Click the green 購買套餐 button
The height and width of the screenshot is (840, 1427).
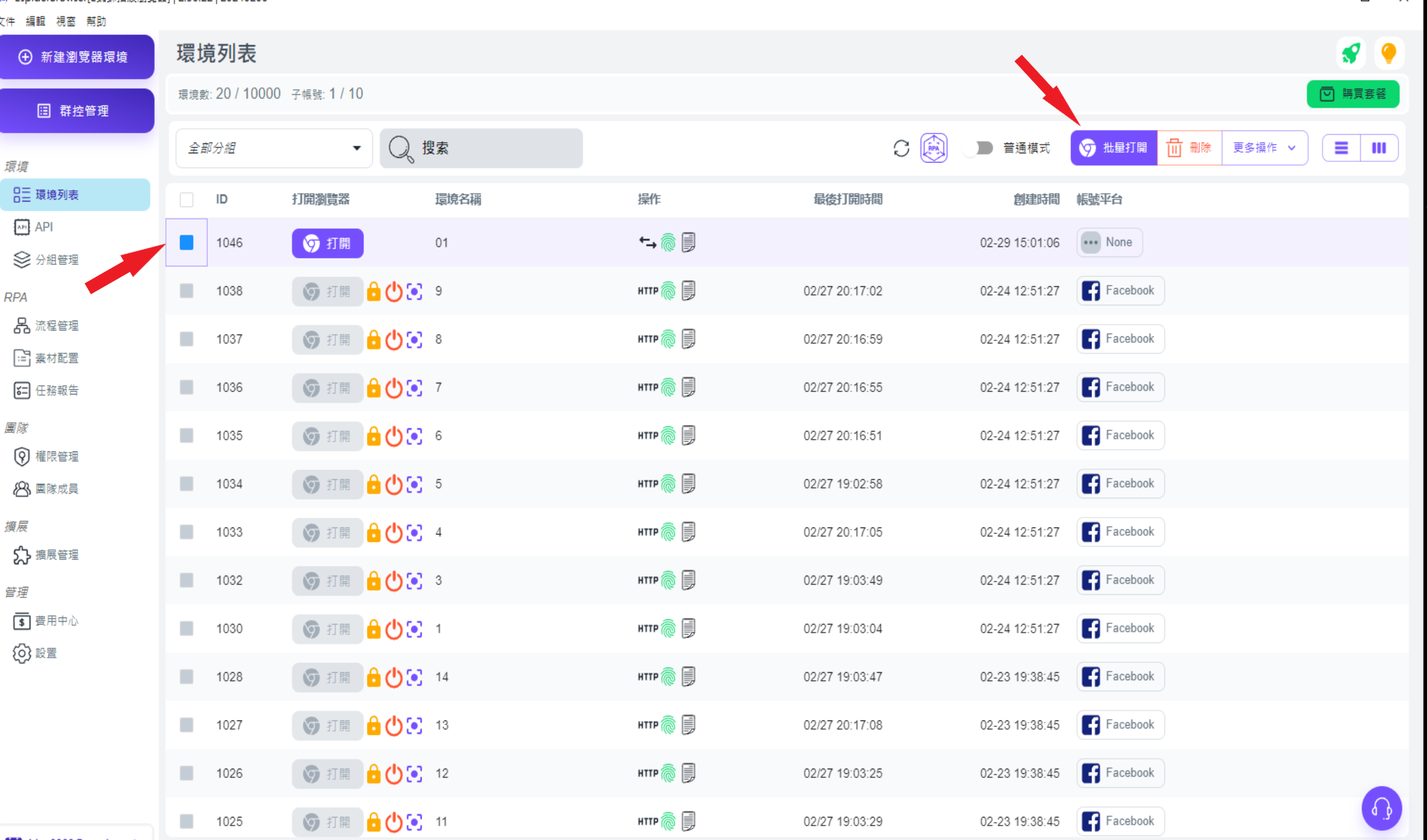click(x=1353, y=94)
